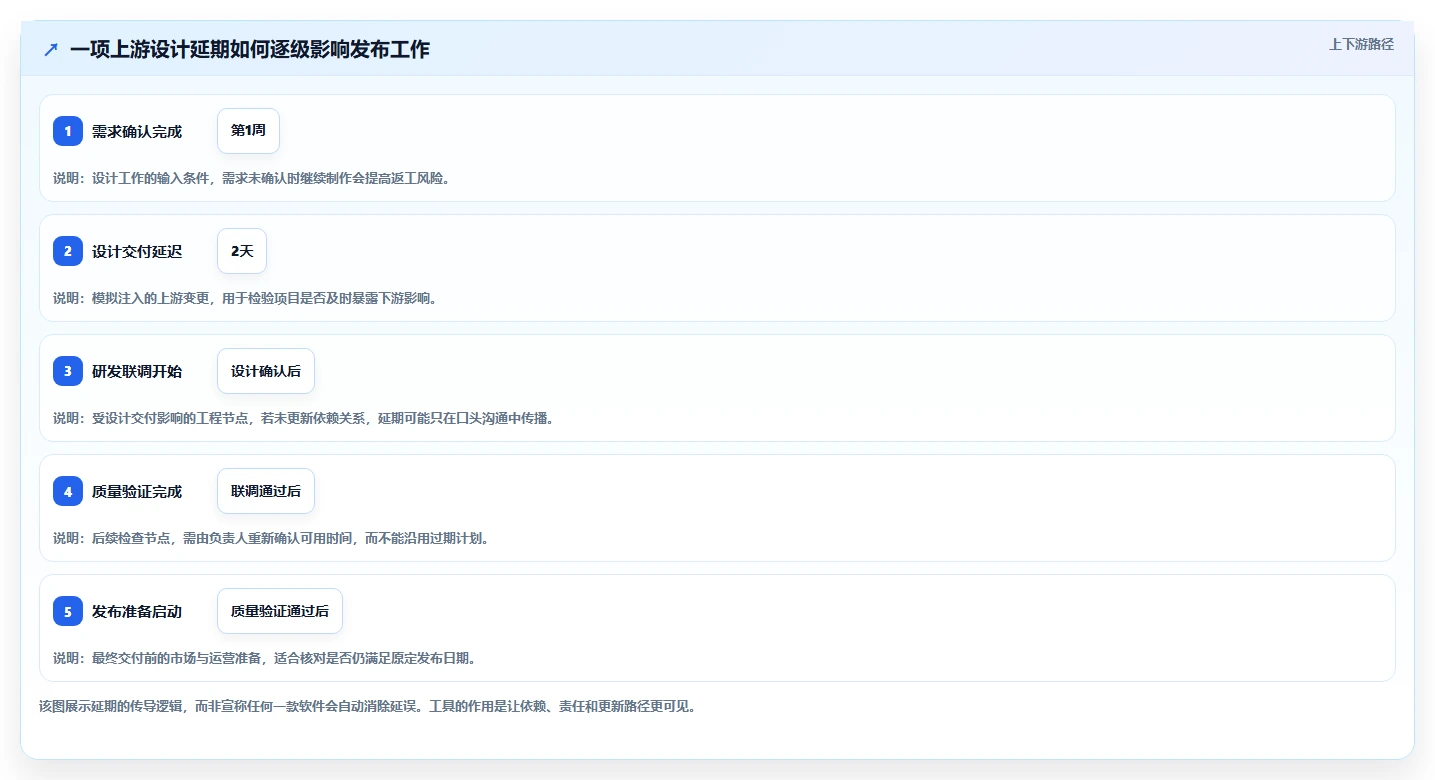
Task: Click the step name 研发联调开始
Action: pyautogui.click(x=137, y=371)
